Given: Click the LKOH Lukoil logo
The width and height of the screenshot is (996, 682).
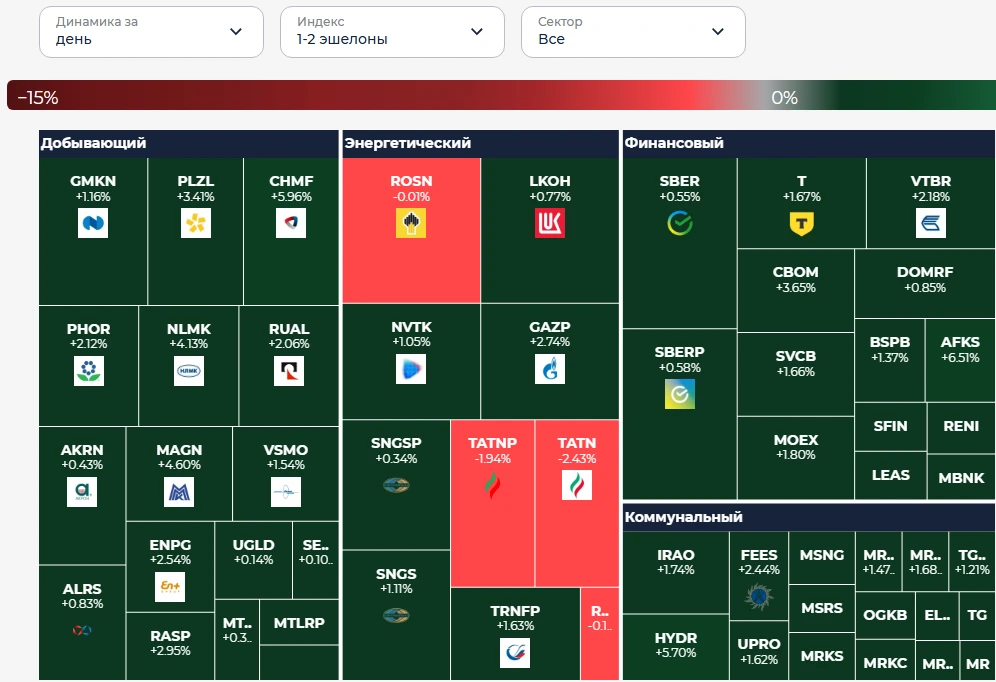Looking at the screenshot, I should click(x=550, y=223).
